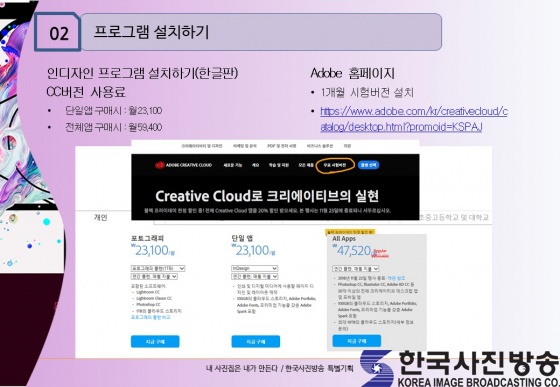Click 지금 구매 button under 단일 앱

coord(256,341)
